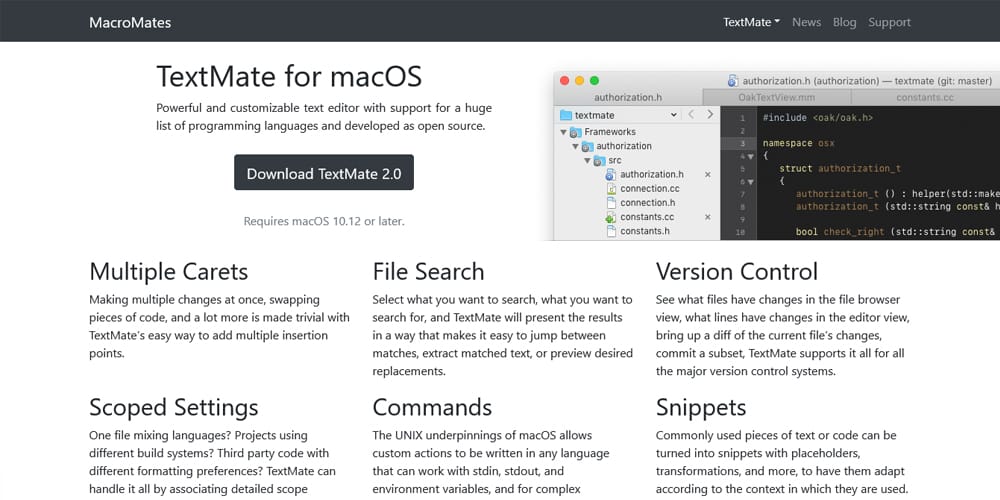The image size is (1000, 500).
Task: Click the yellow minimize window button
Action: point(579,81)
